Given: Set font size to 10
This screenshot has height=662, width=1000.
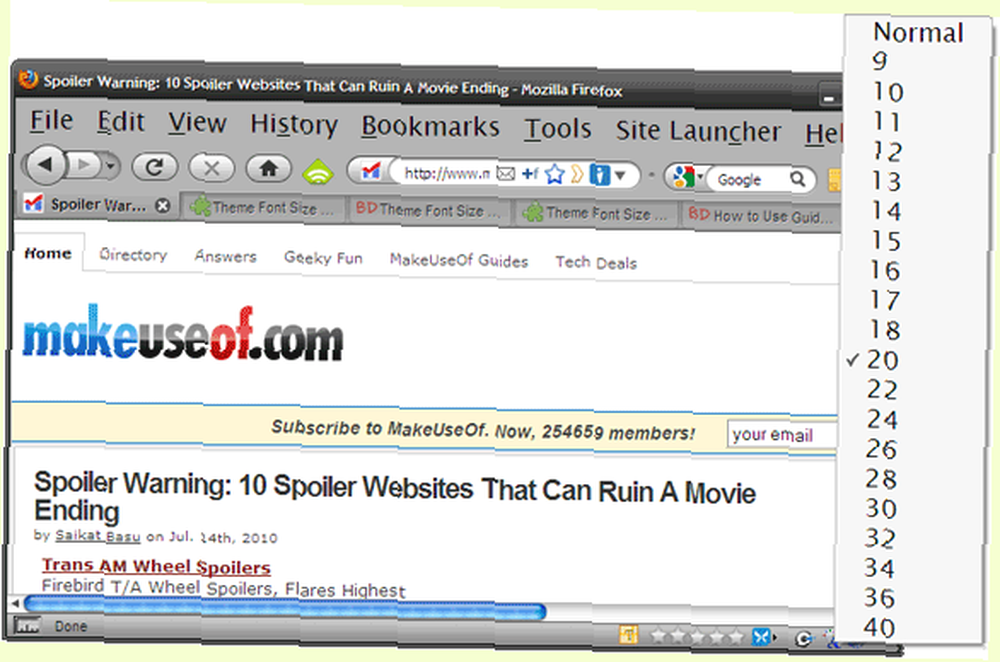Looking at the screenshot, I should 888,92.
